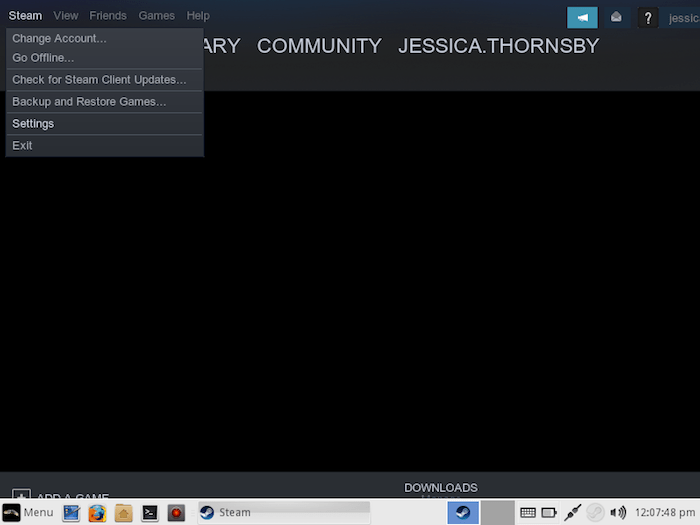
Task: Click the clock showing 12:07:48 pm
Action: point(665,512)
